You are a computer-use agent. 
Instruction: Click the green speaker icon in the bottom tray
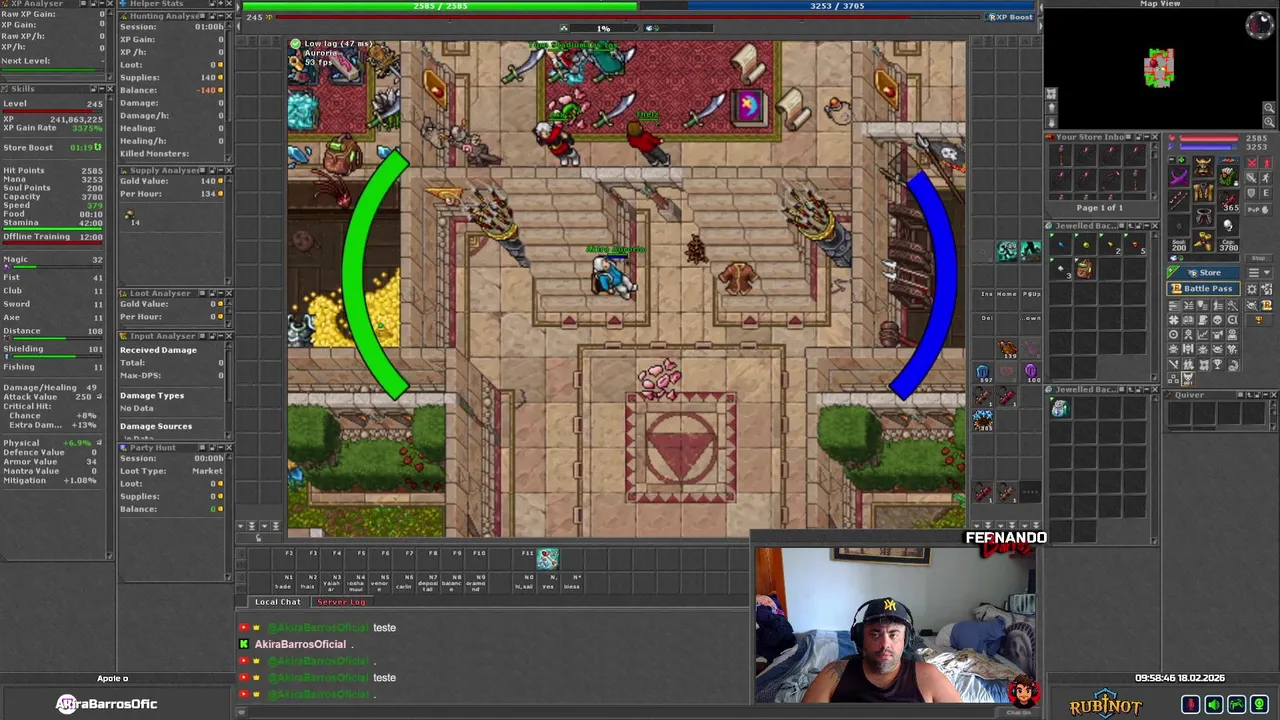tap(1214, 704)
